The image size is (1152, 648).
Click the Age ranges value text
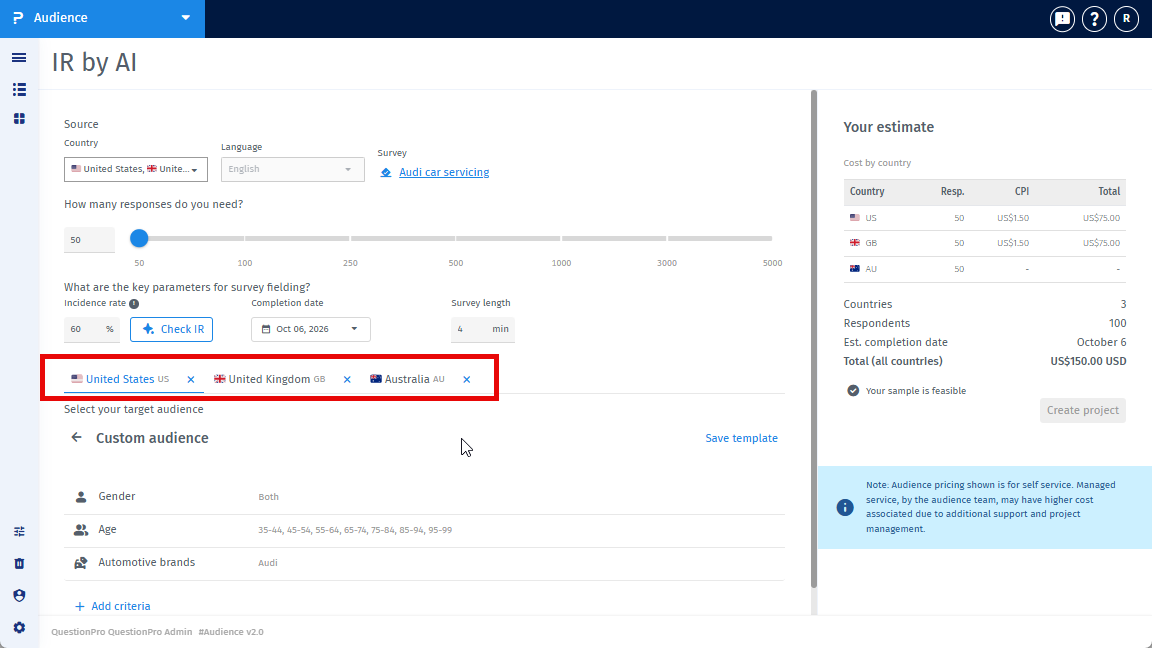(355, 530)
